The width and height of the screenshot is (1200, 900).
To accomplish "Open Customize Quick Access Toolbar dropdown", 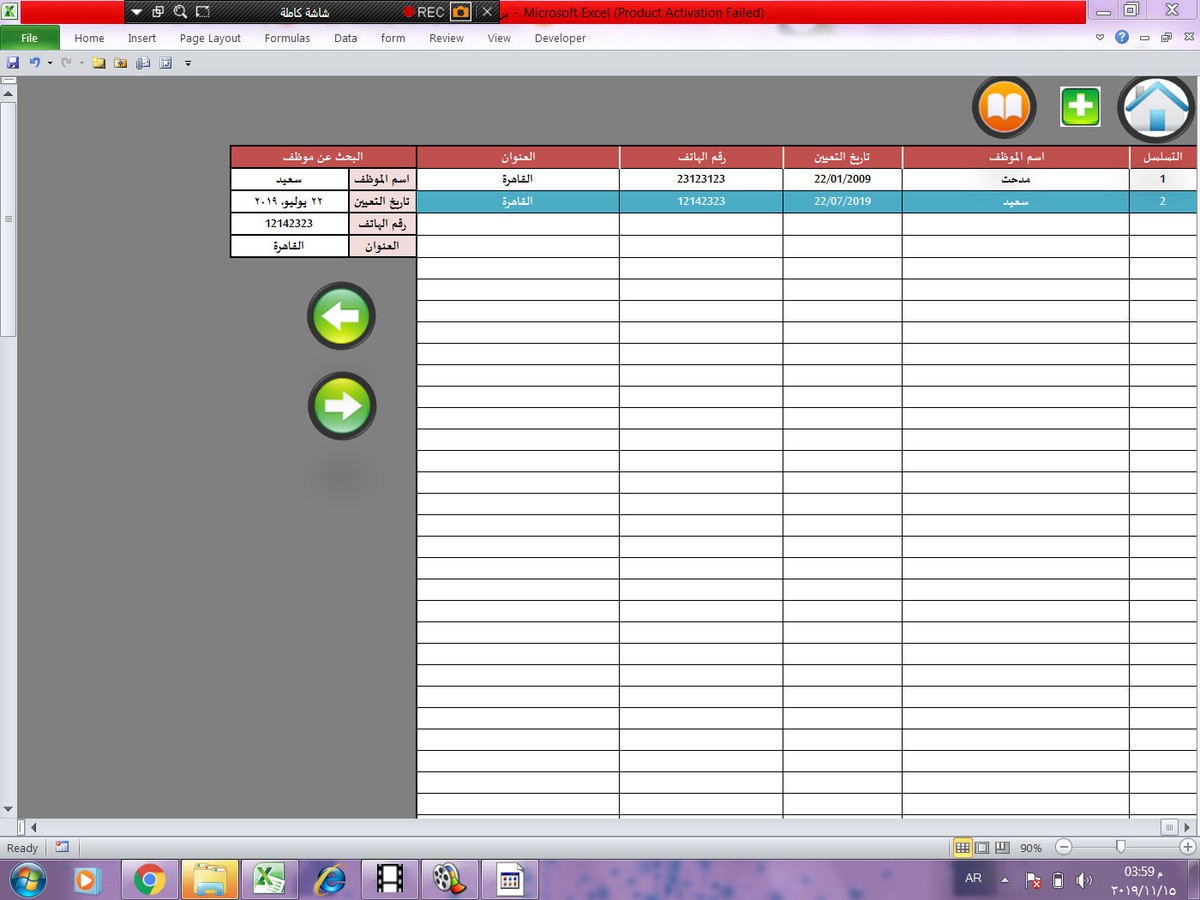I will coord(188,62).
